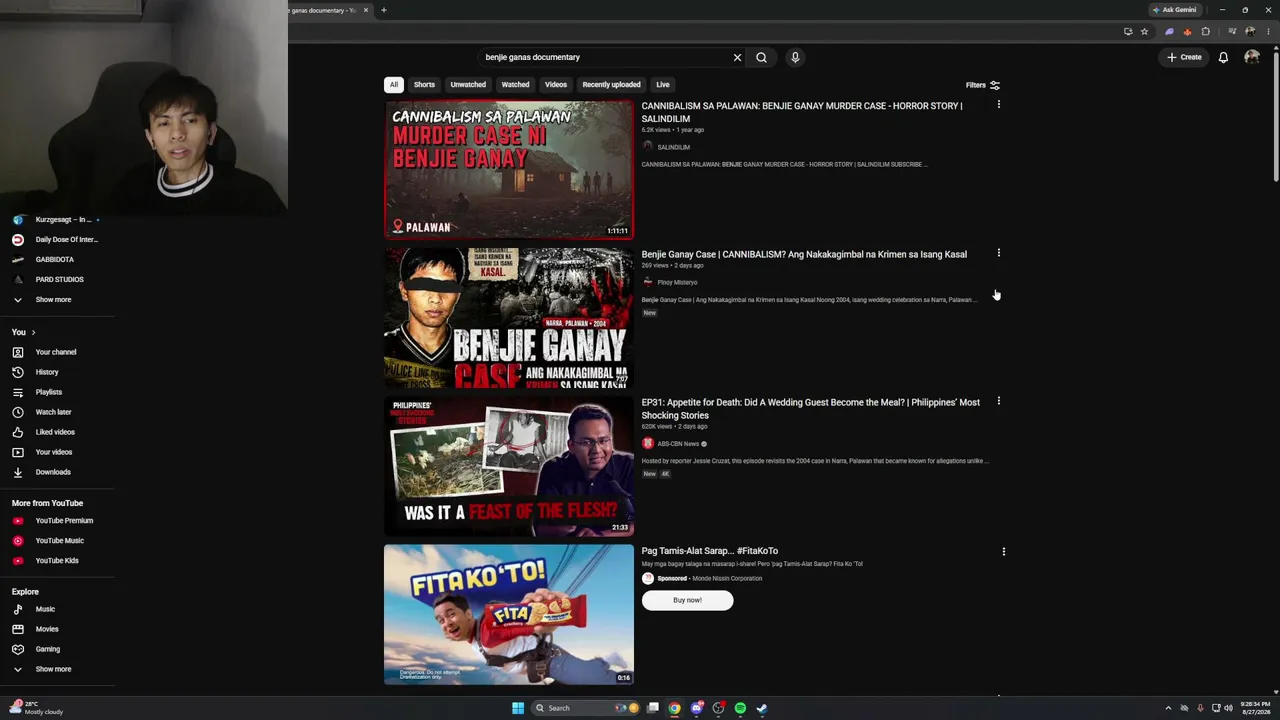Filter results to Unwatched videos

468,85
